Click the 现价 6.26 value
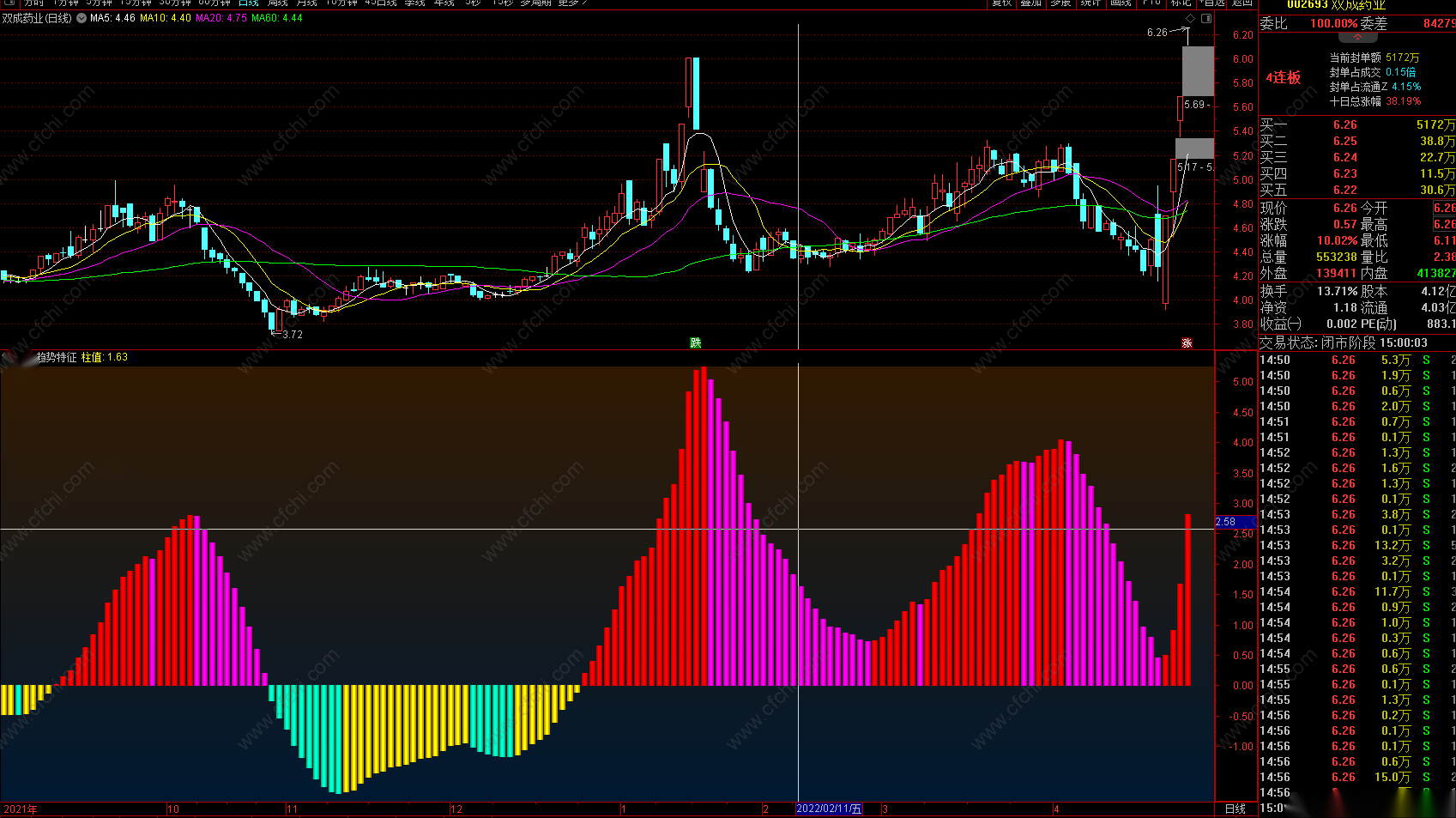 tap(1345, 208)
